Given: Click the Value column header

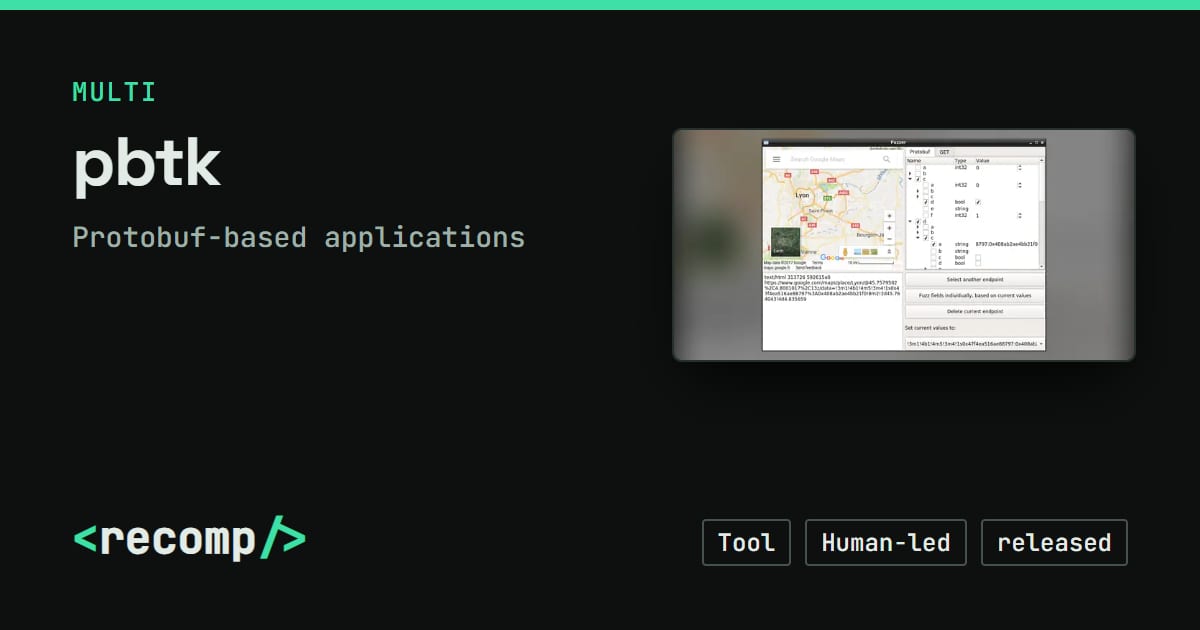Looking at the screenshot, I should point(983,161).
